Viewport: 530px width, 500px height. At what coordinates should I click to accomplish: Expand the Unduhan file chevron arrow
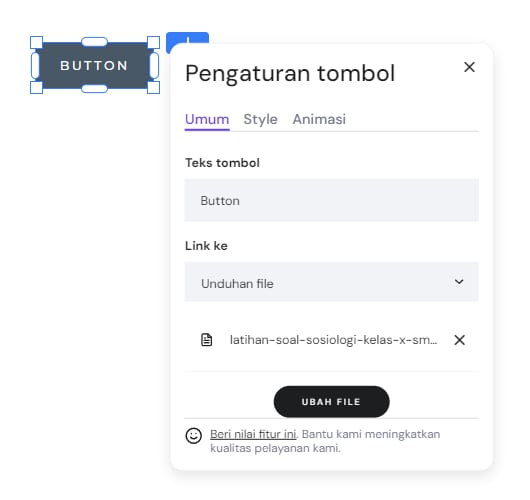459,282
